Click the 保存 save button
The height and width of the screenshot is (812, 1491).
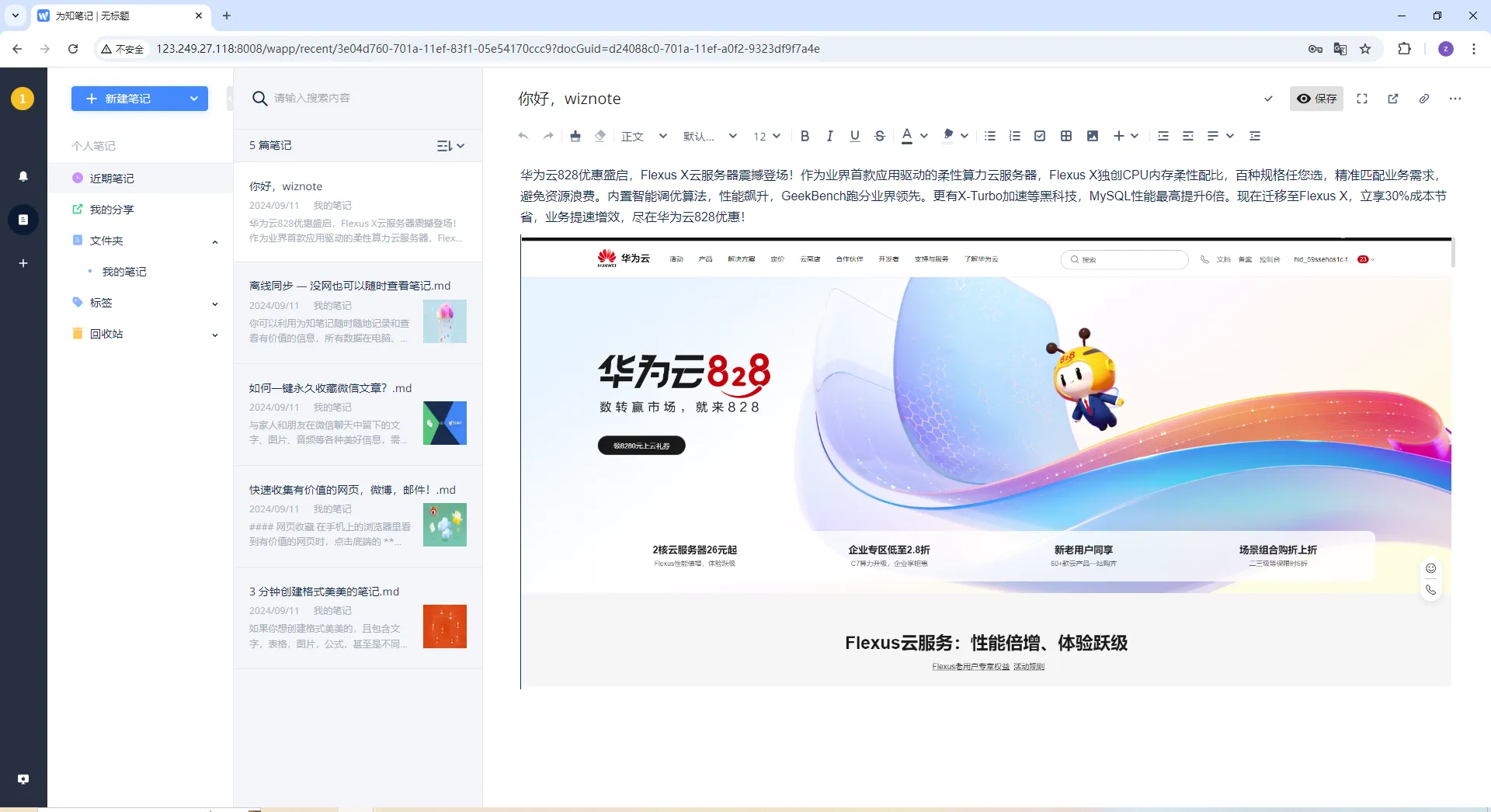1316,99
